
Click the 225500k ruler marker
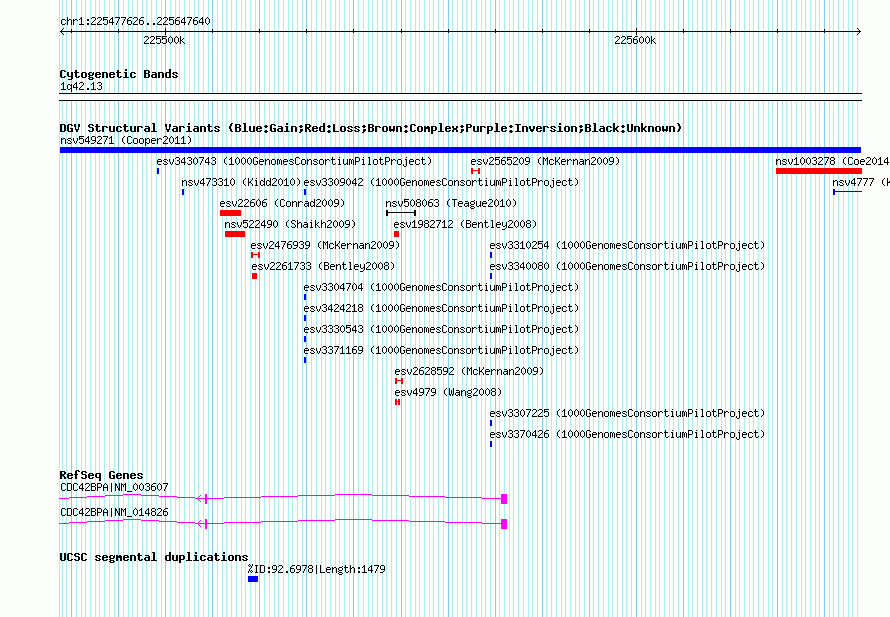point(164,40)
